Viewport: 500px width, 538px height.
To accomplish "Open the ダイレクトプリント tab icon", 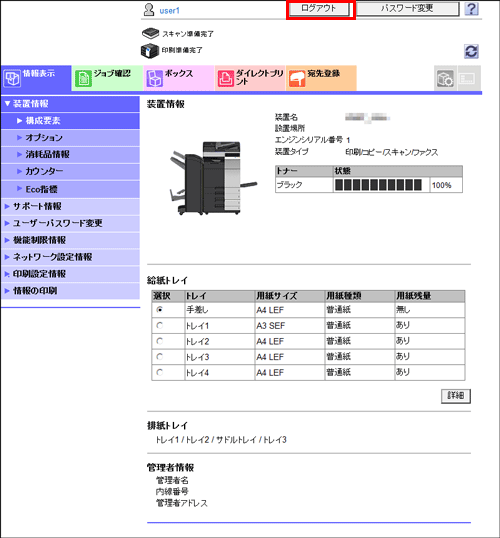I will pyautogui.click(x=225, y=79).
